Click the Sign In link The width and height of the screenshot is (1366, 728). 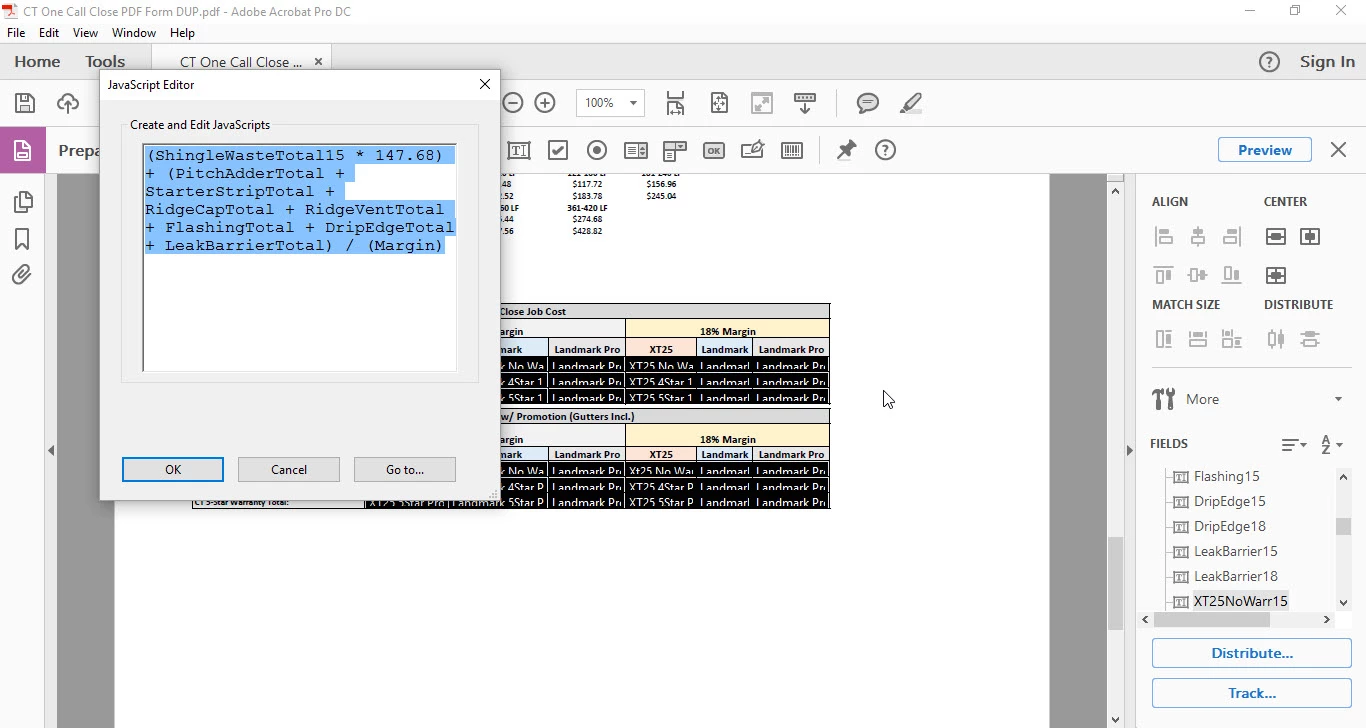point(1327,62)
